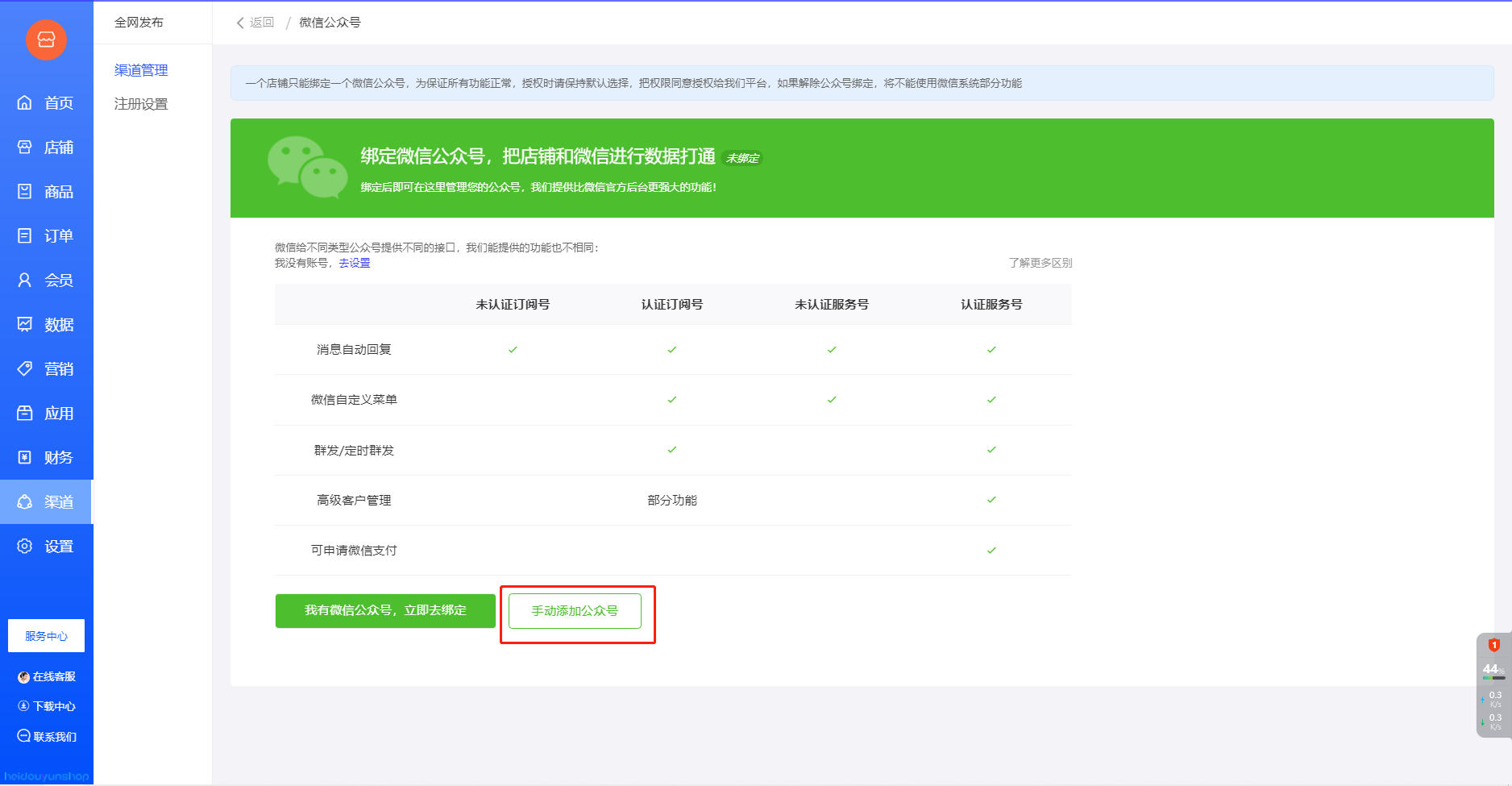Click checkmark for 可申请微信支付 under 认证服务号
This screenshot has height=786, width=1512.
(x=991, y=551)
